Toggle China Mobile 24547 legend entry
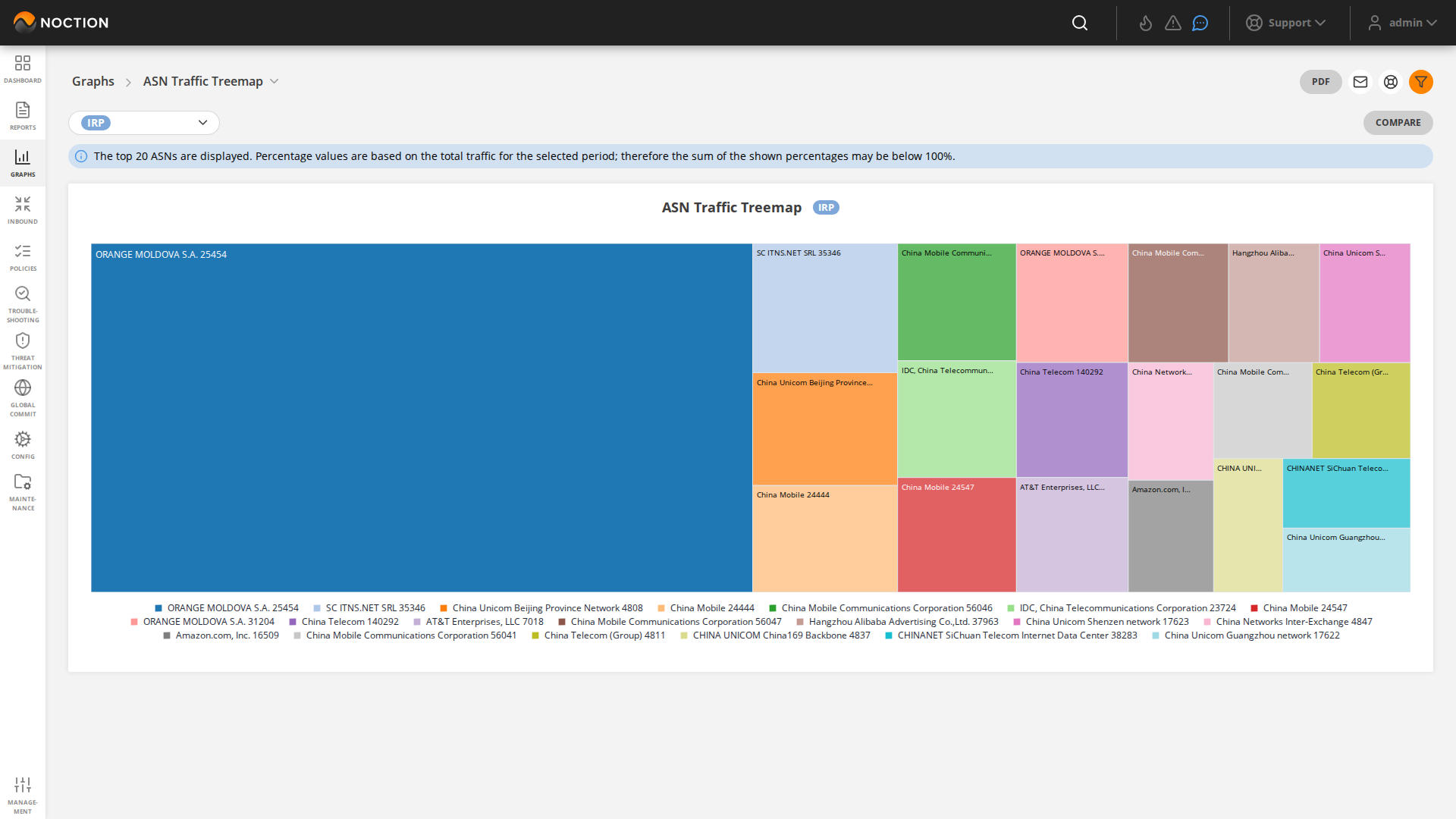Viewport: 1456px width, 819px height. [1298, 608]
